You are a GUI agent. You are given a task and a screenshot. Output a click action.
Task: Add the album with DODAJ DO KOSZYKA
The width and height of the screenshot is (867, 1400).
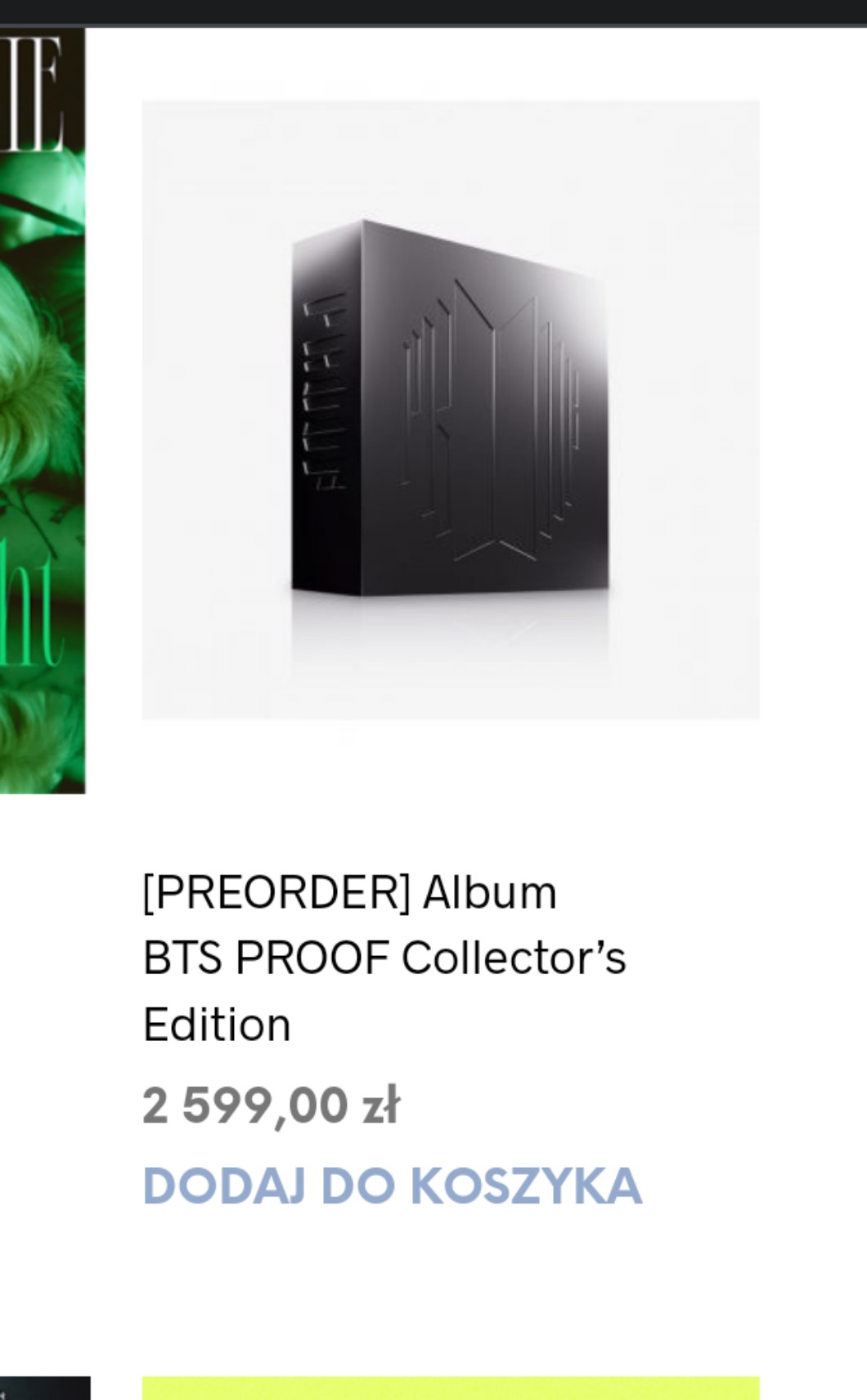[x=392, y=1185]
